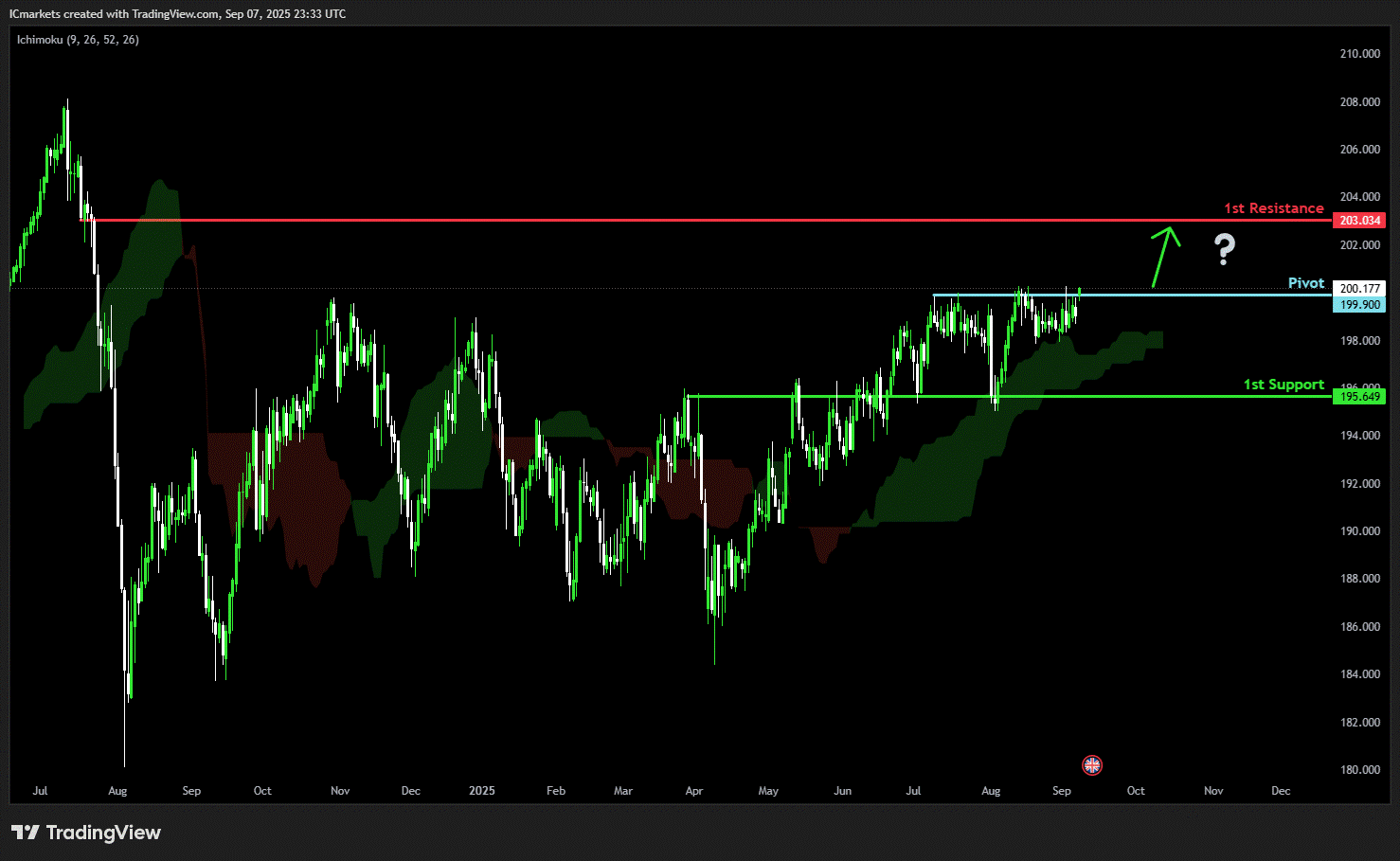Click the Dec label right of 2025

click(x=1281, y=791)
